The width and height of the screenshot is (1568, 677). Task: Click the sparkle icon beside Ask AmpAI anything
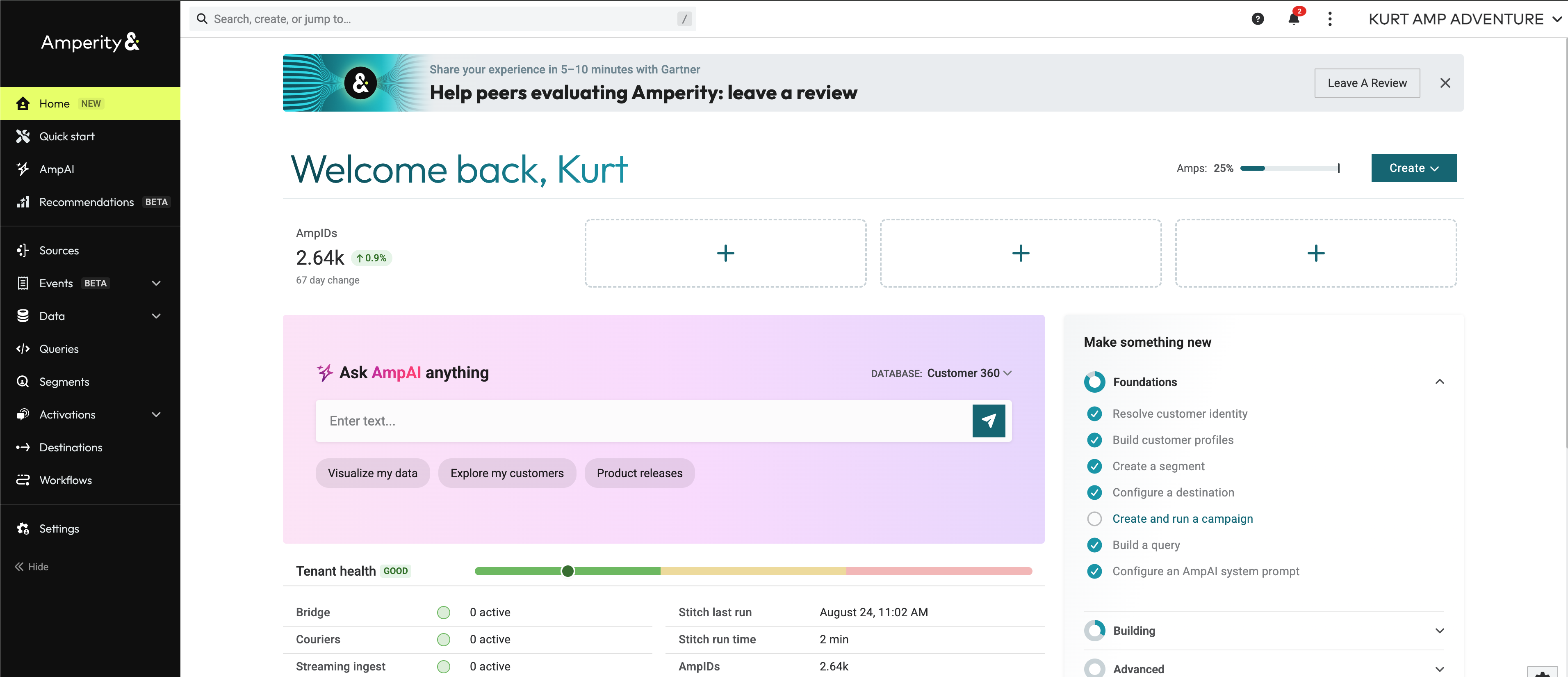point(325,373)
